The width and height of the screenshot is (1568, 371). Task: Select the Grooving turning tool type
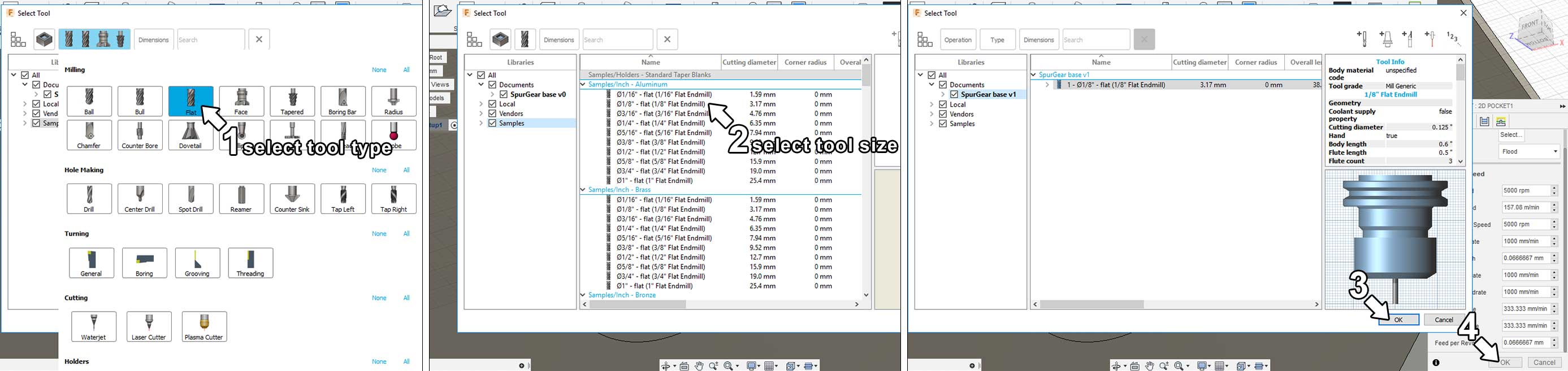(x=197, y=263)
